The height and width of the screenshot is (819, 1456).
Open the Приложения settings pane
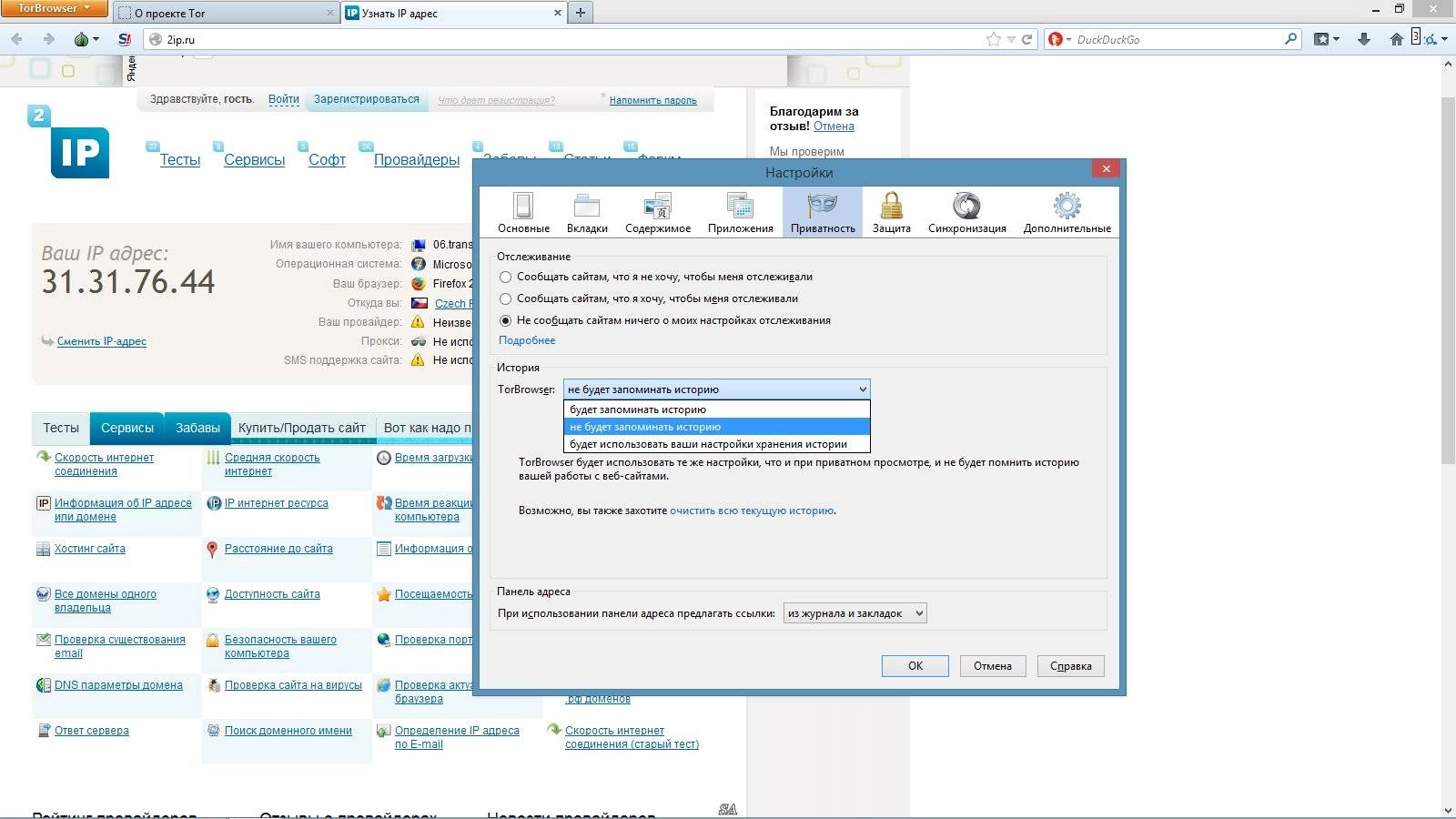pyautogui.click(x=741, y=212)
